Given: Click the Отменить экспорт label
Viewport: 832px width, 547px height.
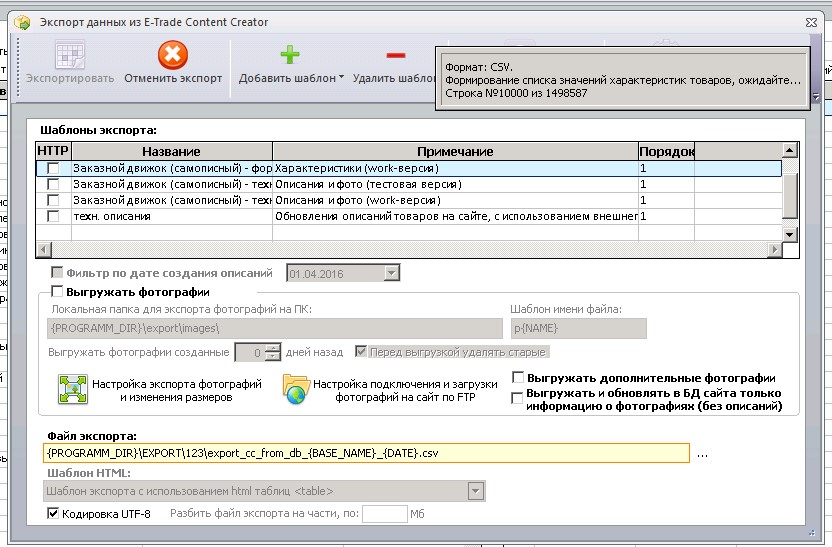Looking at the screenshot, I should [x=173, y=78].
